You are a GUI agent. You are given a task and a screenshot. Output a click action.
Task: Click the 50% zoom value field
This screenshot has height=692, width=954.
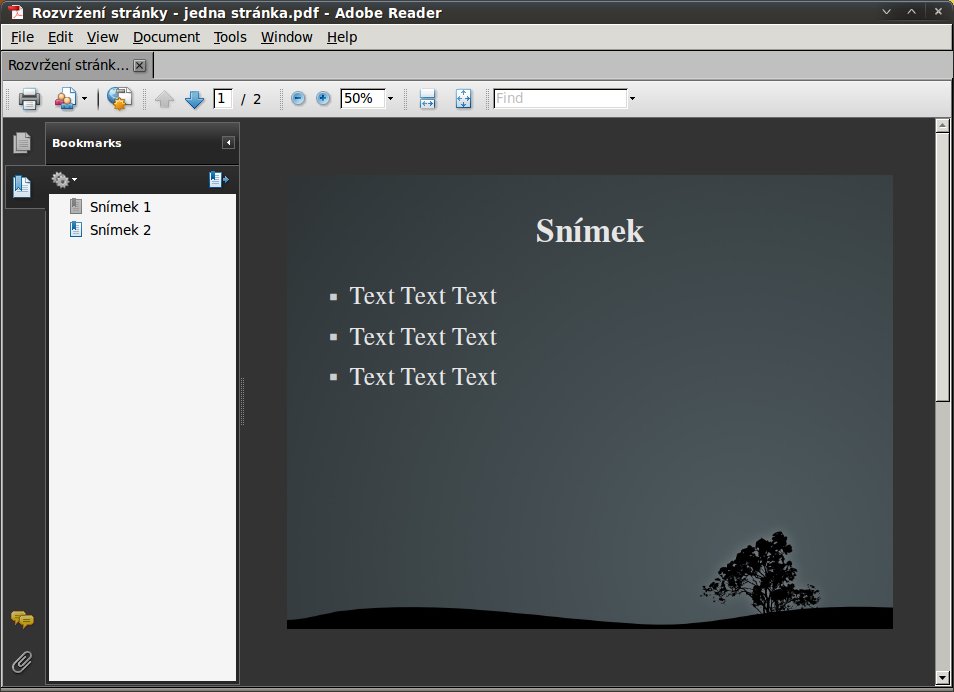363,99
